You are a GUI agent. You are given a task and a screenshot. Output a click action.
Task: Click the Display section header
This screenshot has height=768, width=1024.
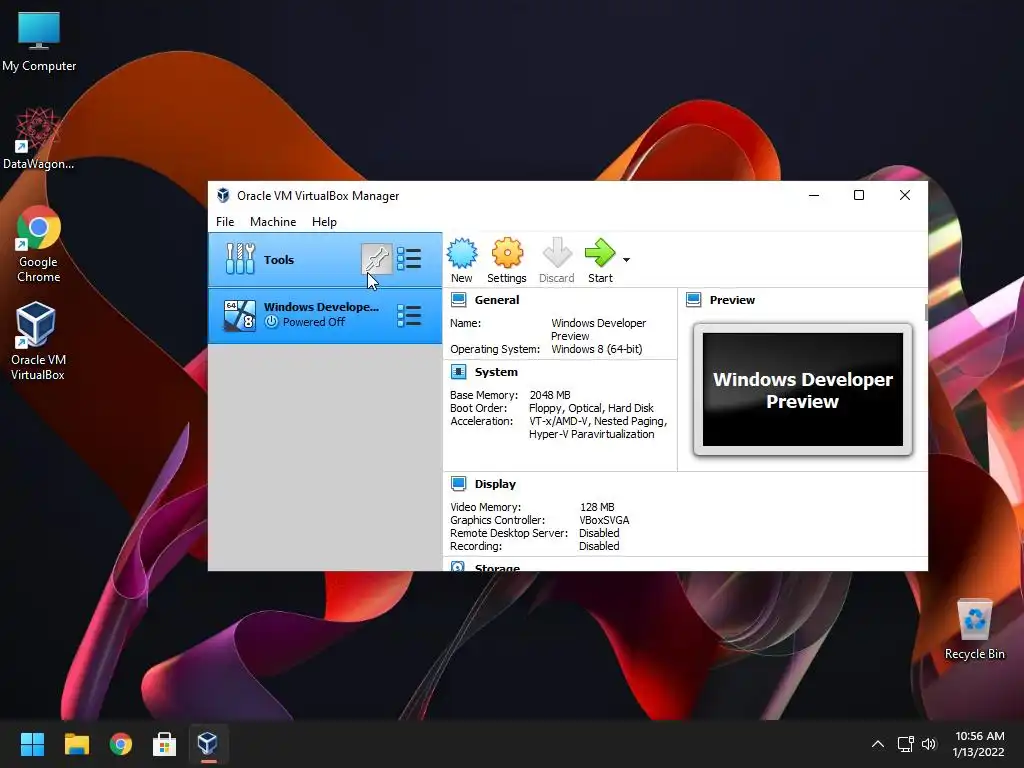495,484
